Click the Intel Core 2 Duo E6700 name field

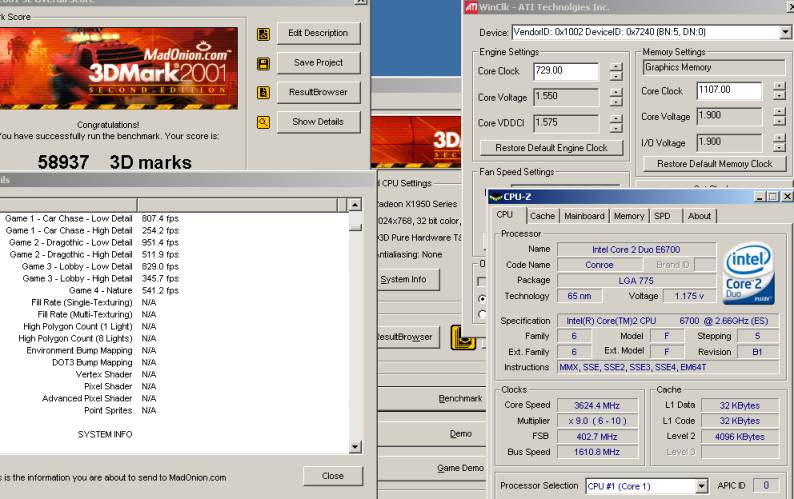[637, 250]
